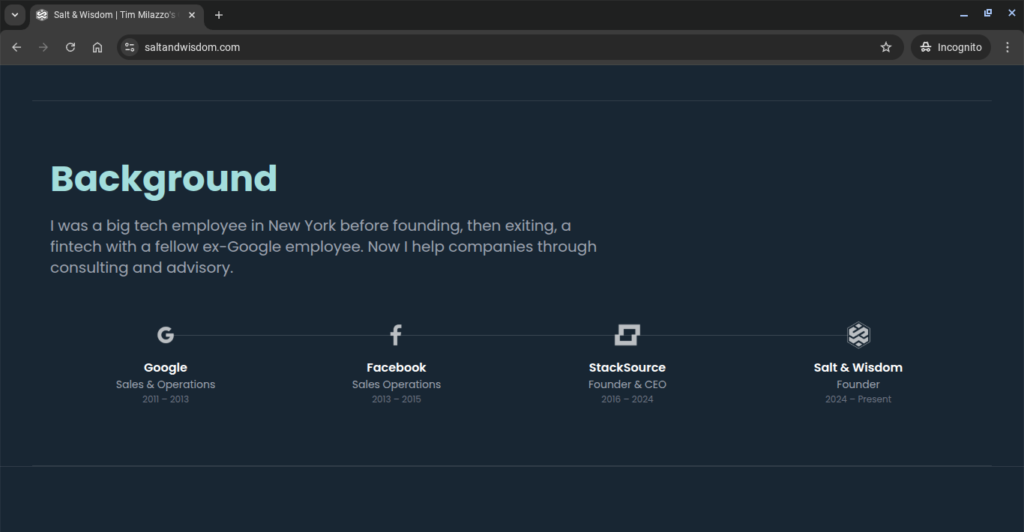
Task: Go back with the browser back arrow
Action: tap(16, 47)
